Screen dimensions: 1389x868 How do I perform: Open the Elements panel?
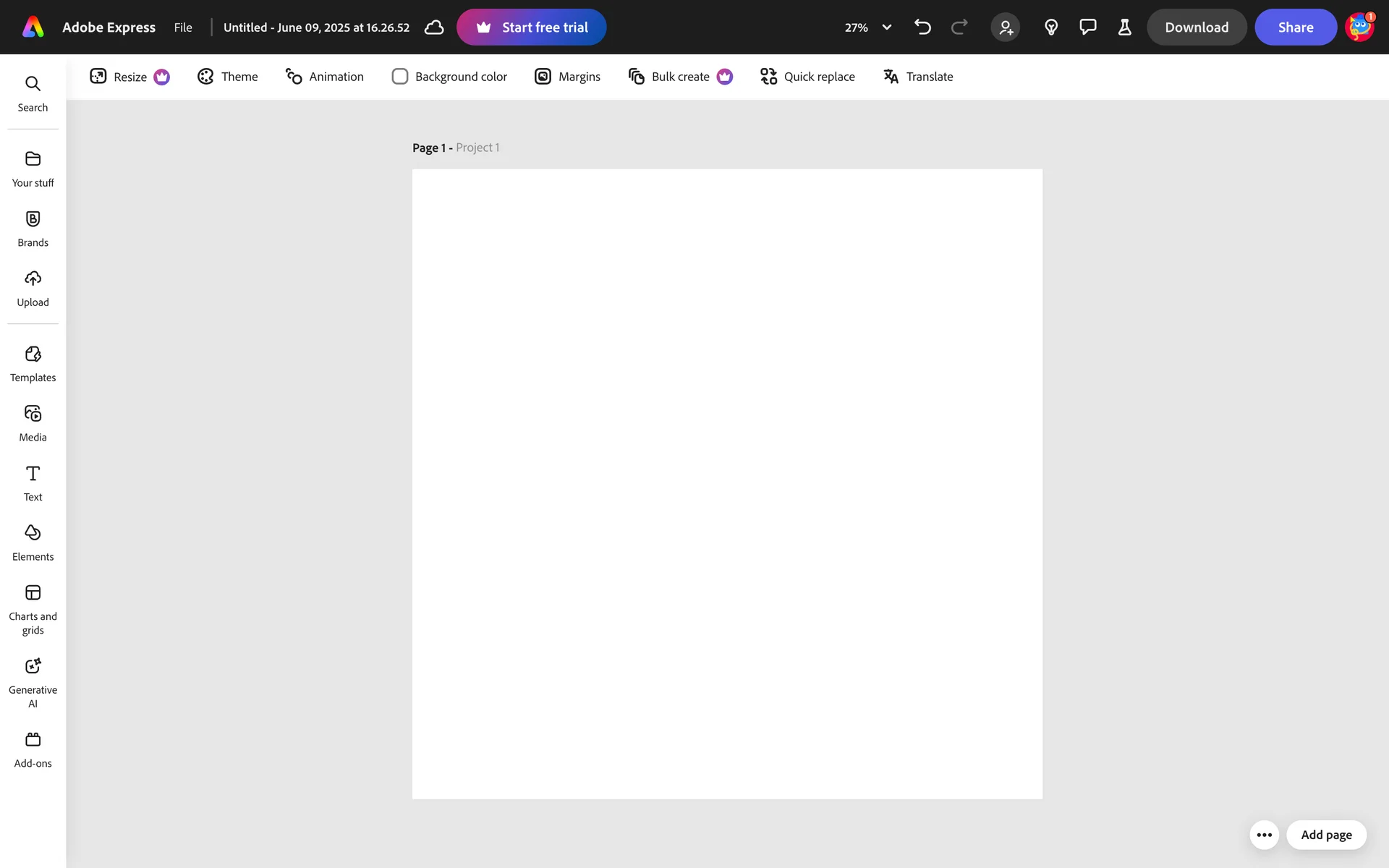pyautogui.click(x=33, y=542)
